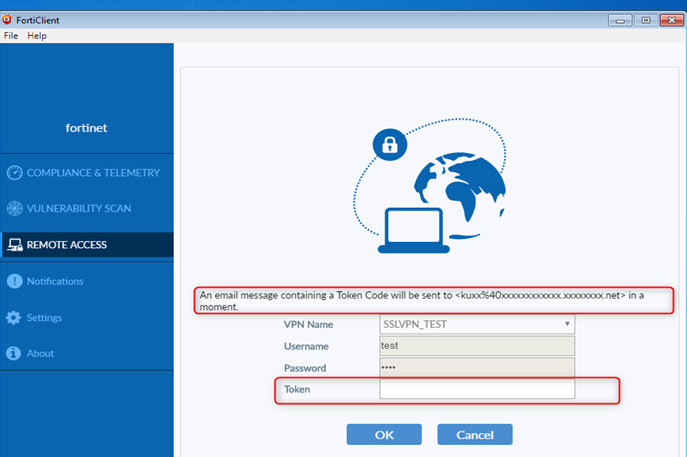Click the Token label

click(297, 389)
